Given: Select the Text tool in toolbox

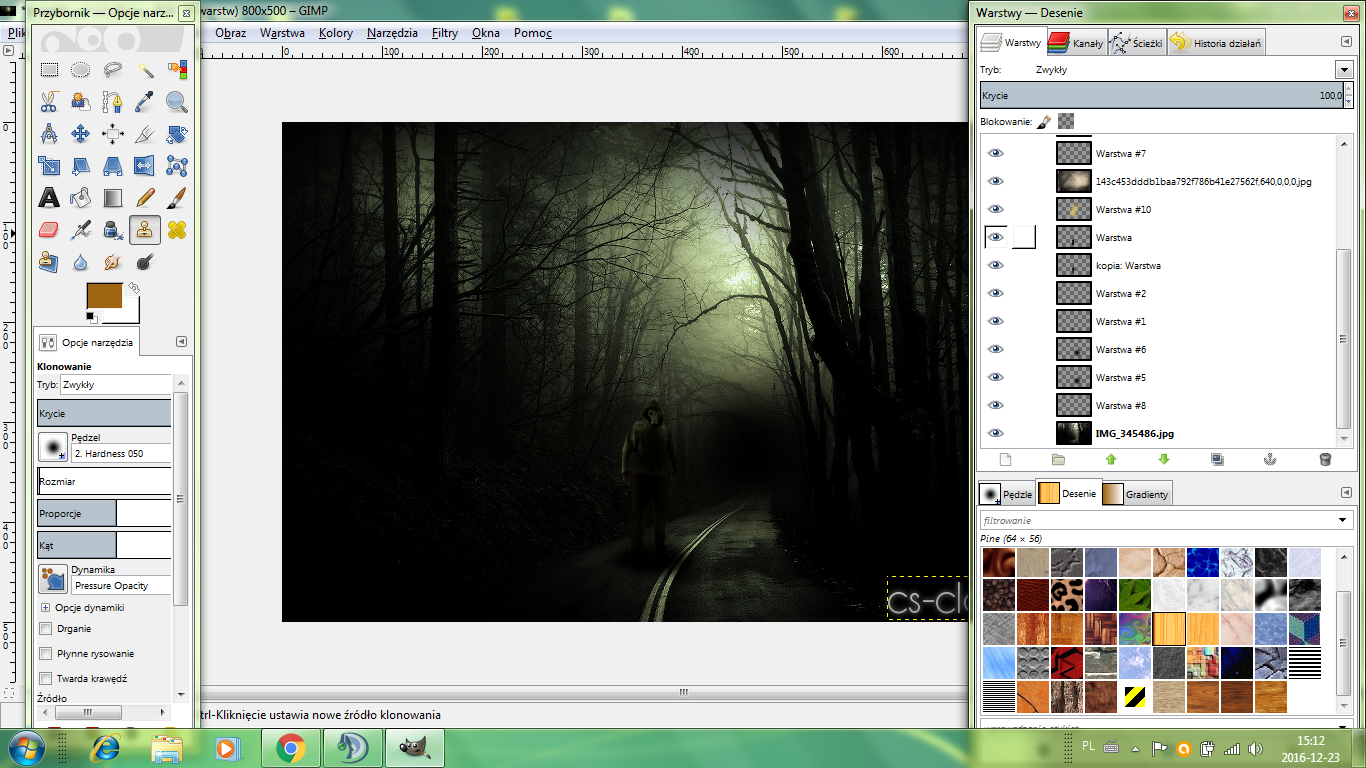Looking at the screenshot, I should [49, 198].
